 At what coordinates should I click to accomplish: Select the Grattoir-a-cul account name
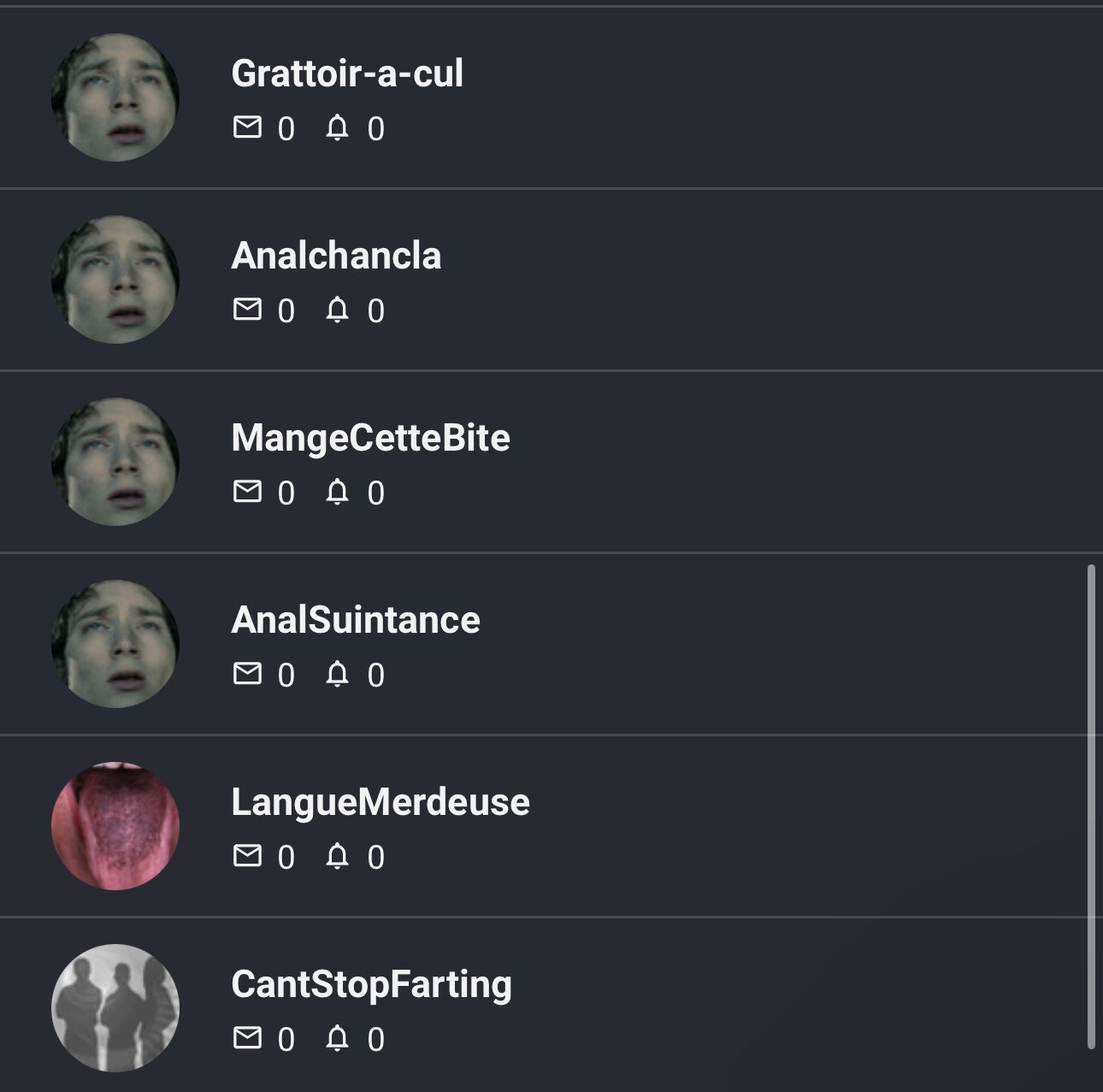pos(347,74)
